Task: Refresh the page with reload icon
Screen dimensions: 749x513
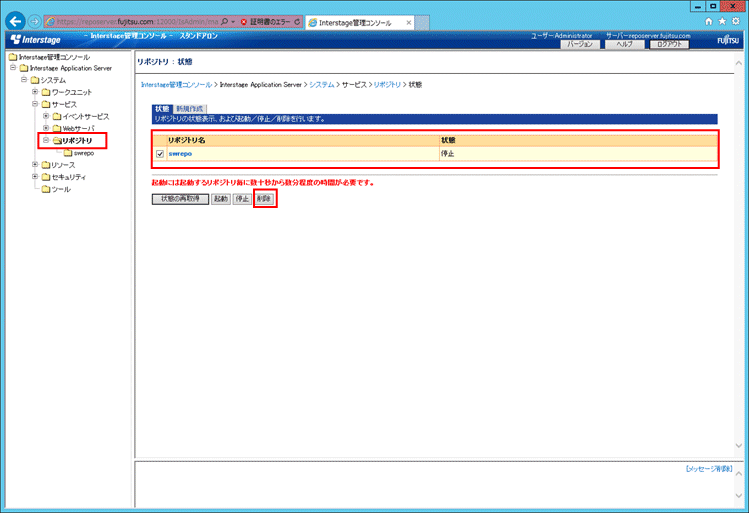Action: coord(297,22)
